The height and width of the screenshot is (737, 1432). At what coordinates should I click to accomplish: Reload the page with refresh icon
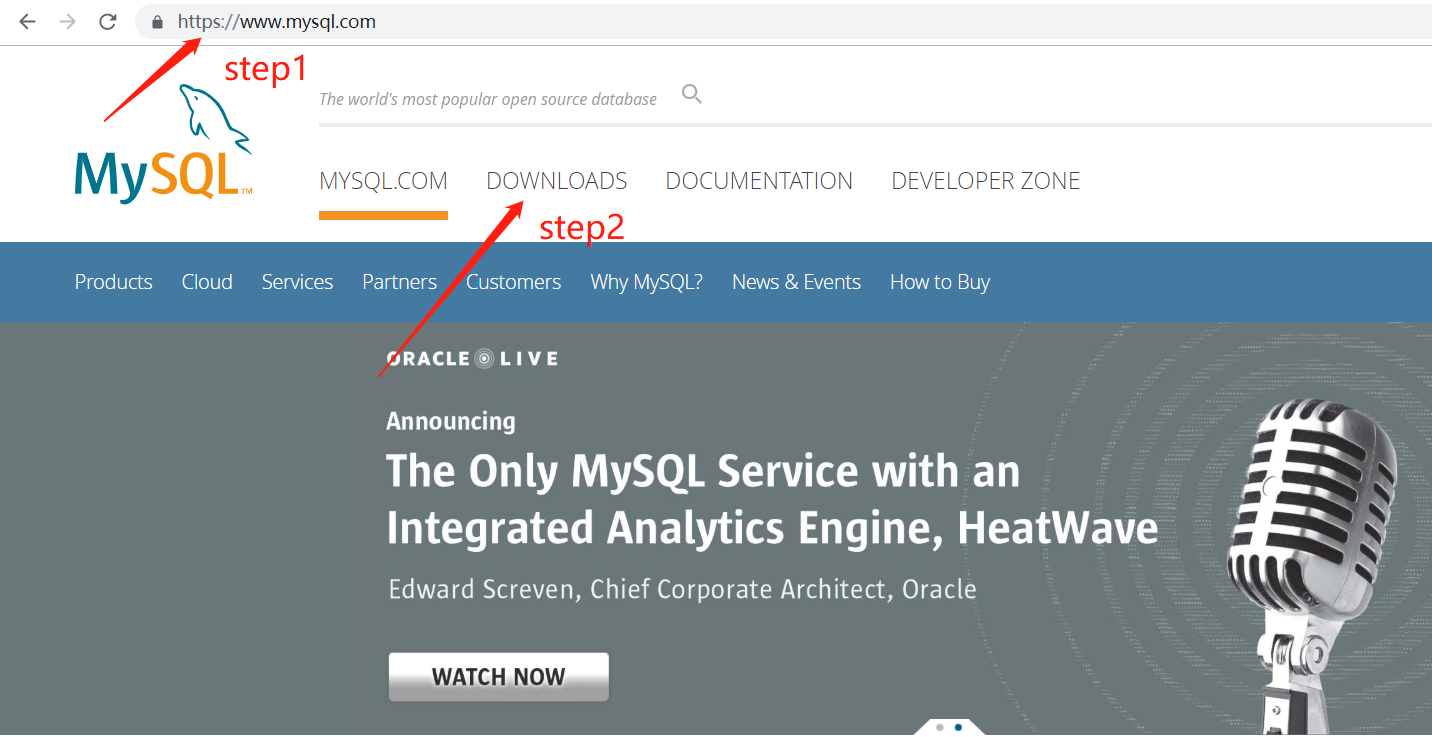[108, 21]
